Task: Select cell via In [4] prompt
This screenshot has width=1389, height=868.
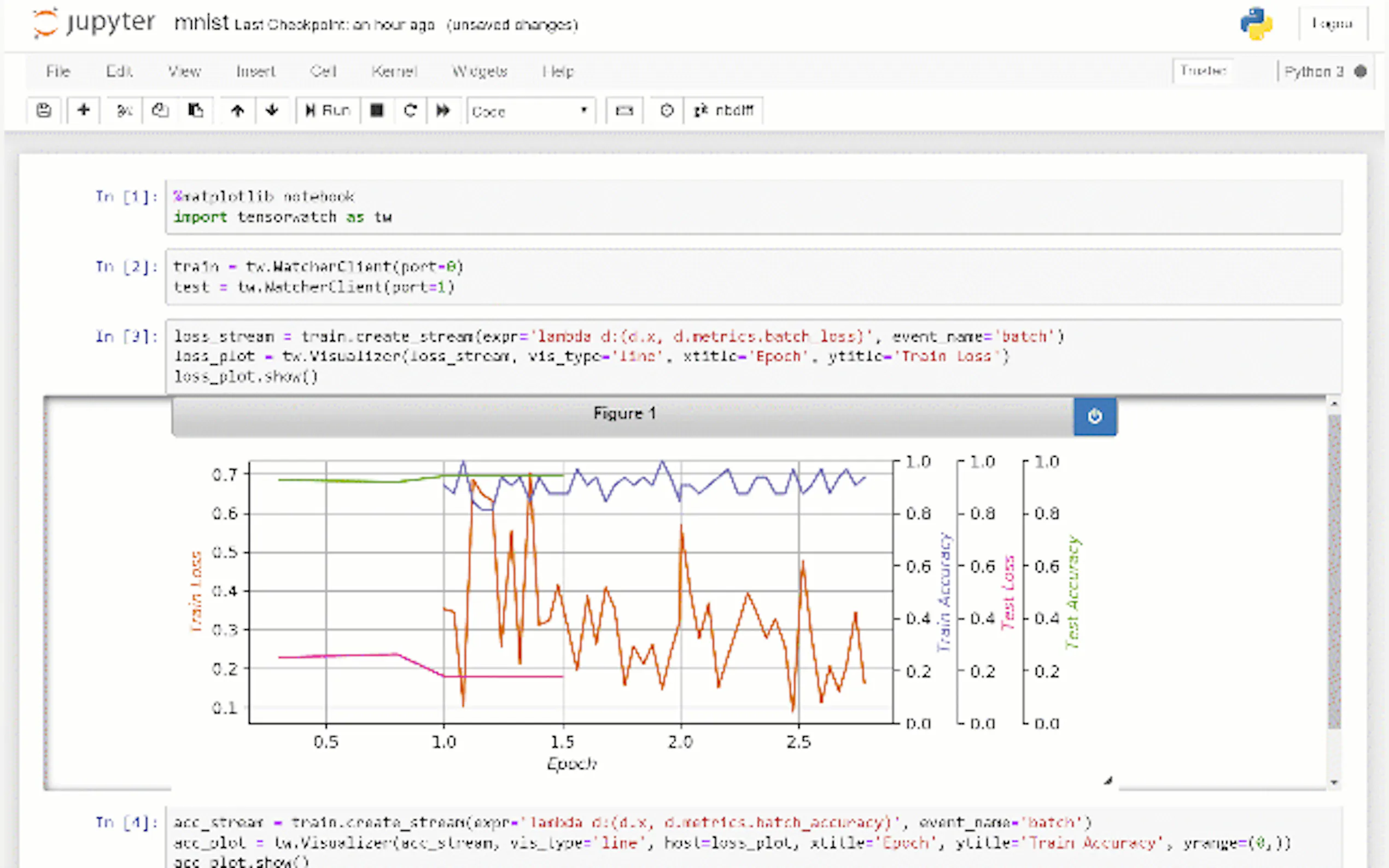Action: 126,823
